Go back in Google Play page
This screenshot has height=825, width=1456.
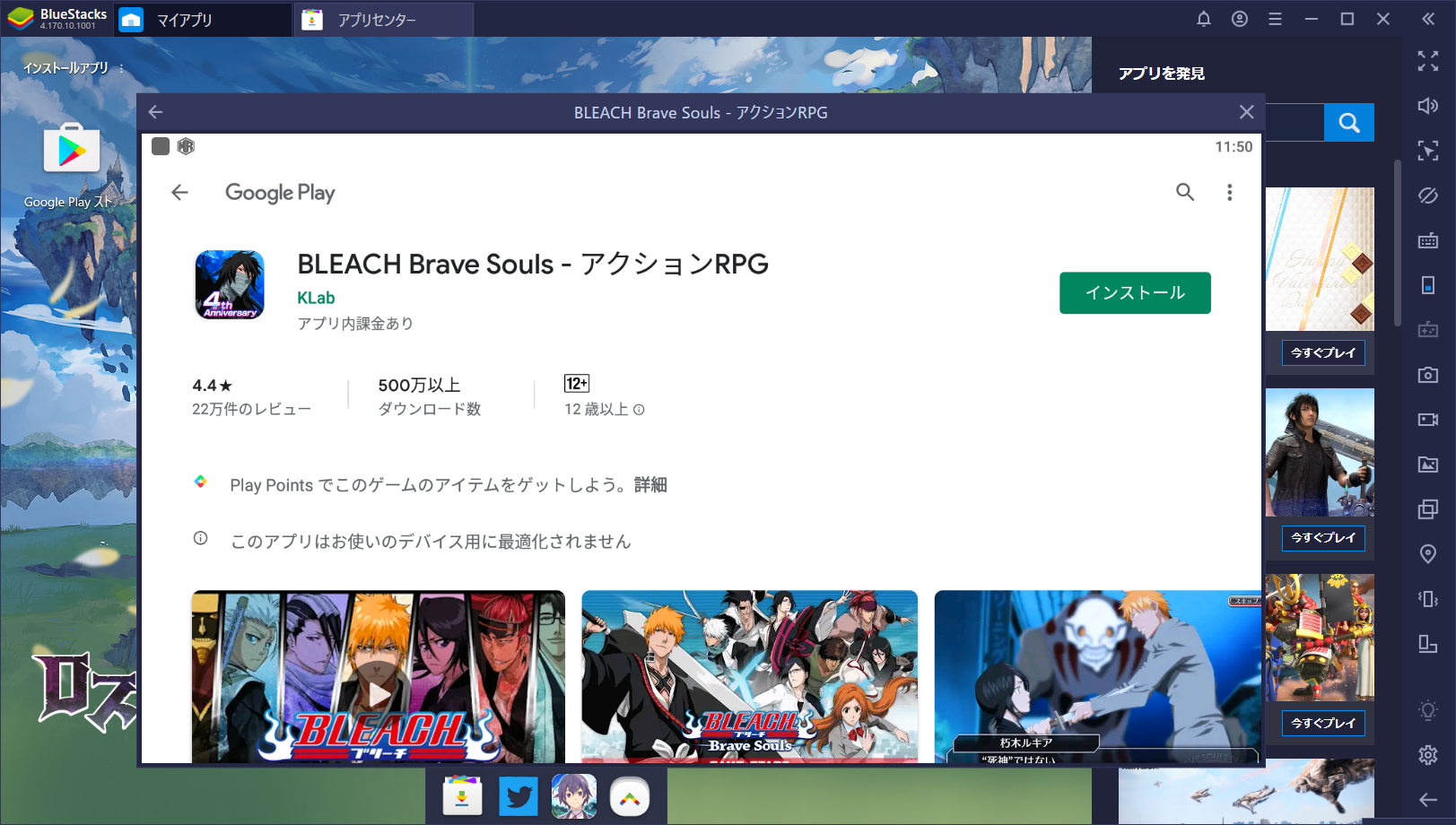click(x=179, y=192)
